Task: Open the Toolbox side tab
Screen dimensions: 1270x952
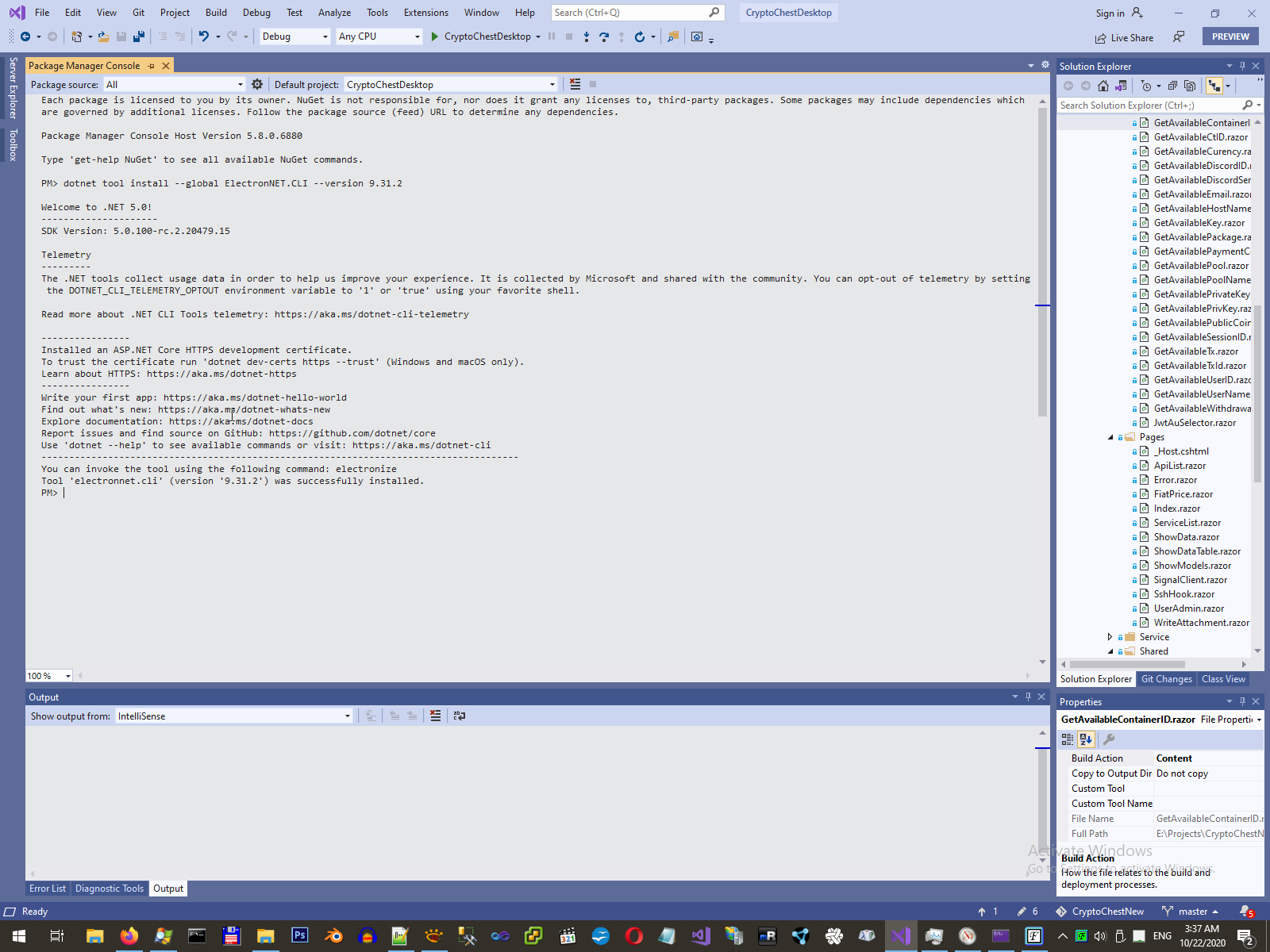Action: click(x=13, y=144)
